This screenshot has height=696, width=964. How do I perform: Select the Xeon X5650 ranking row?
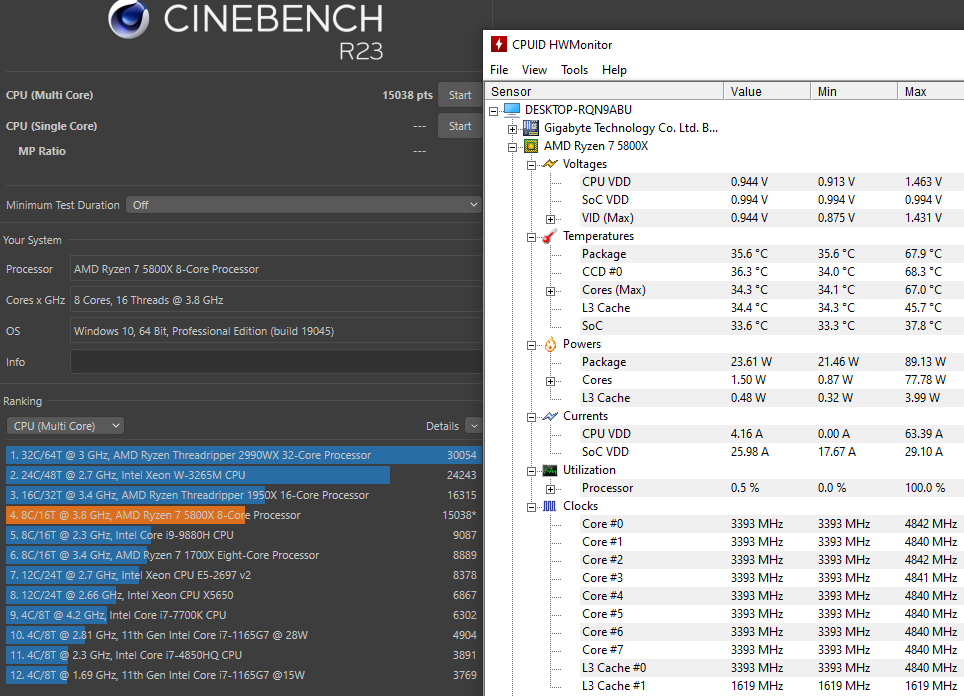(x=243, y=595)
